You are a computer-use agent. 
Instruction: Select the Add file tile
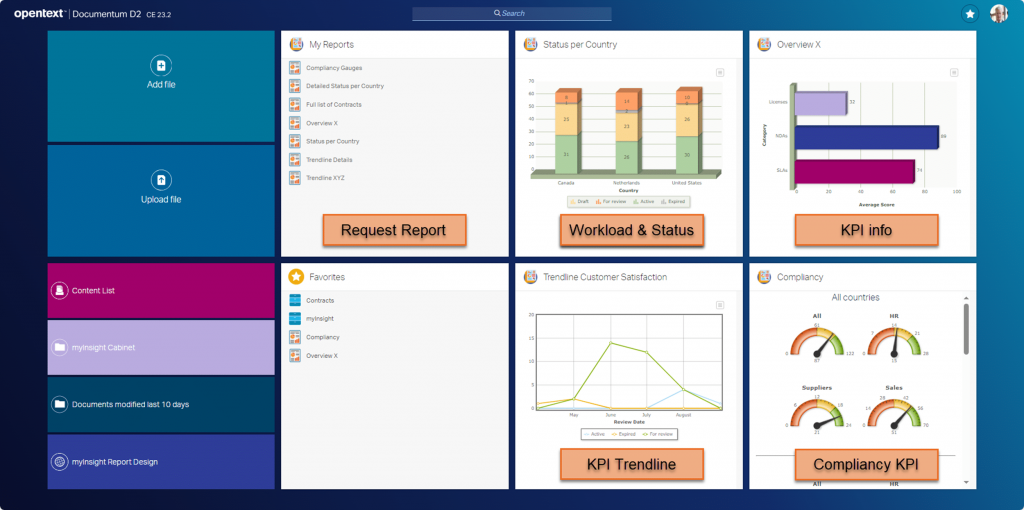[x=161, y=86]
